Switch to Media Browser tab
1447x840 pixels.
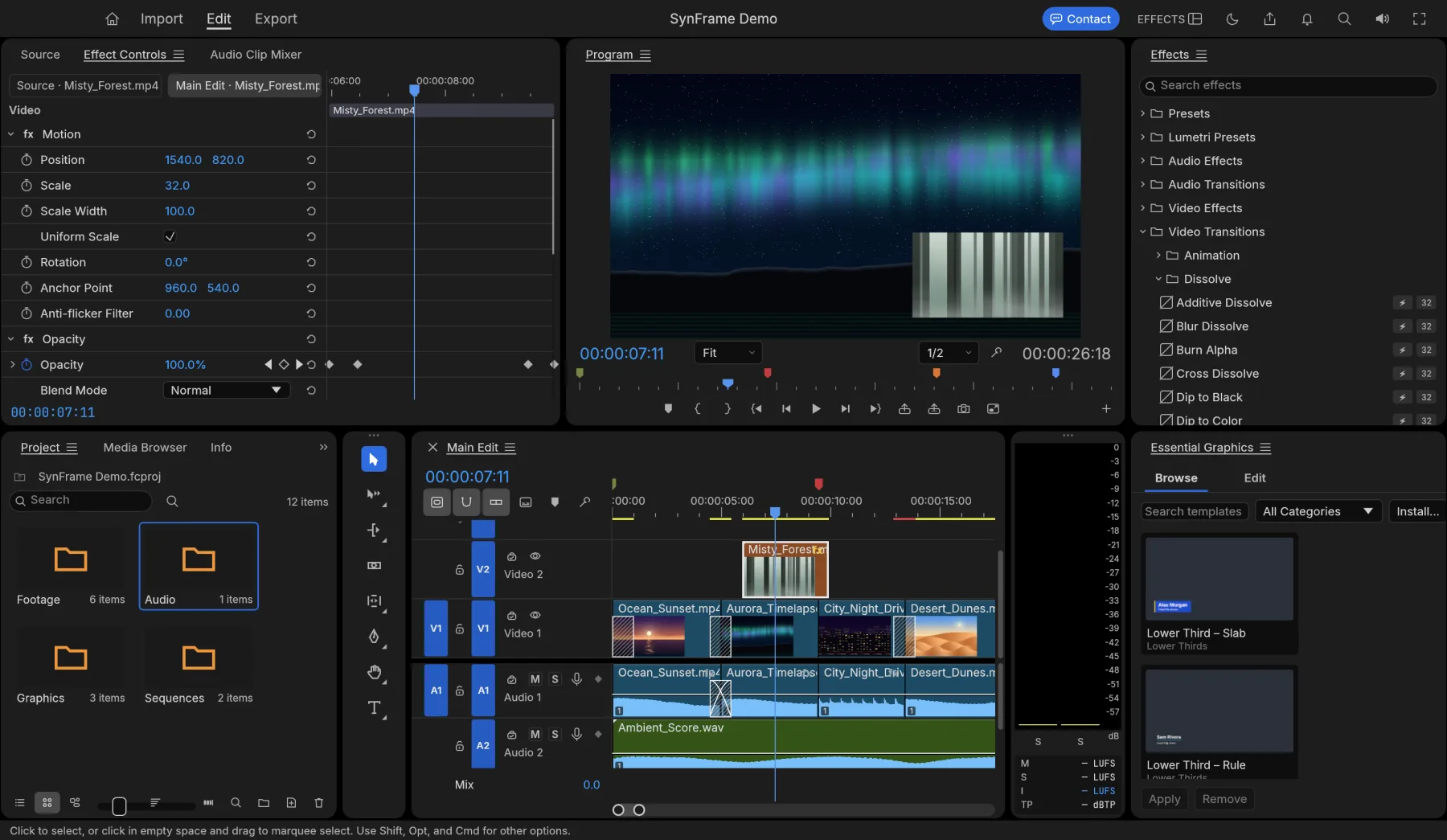[x=145, y=448]
